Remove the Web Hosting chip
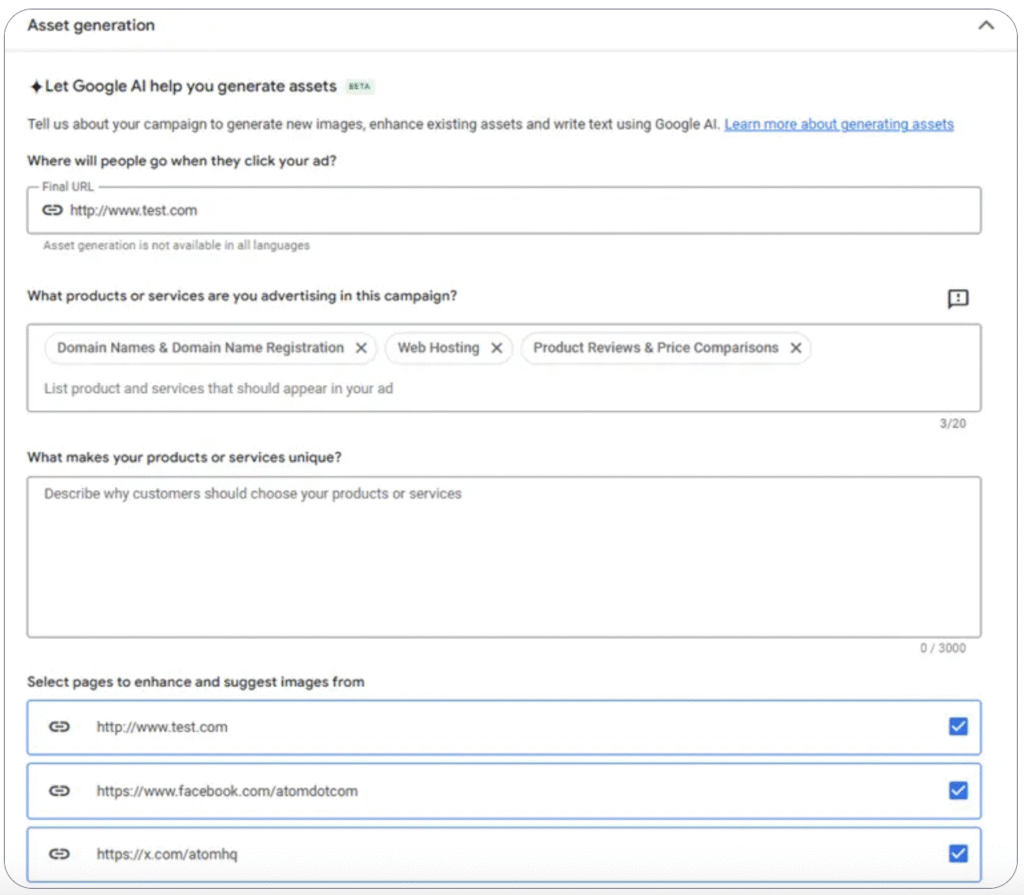 coord(497,348)
